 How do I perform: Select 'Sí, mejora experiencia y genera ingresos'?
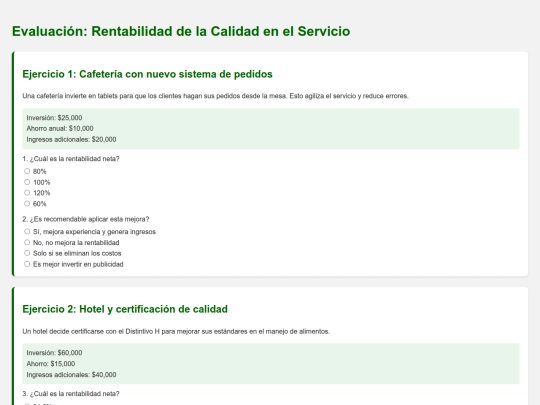[x=27, y=231]
